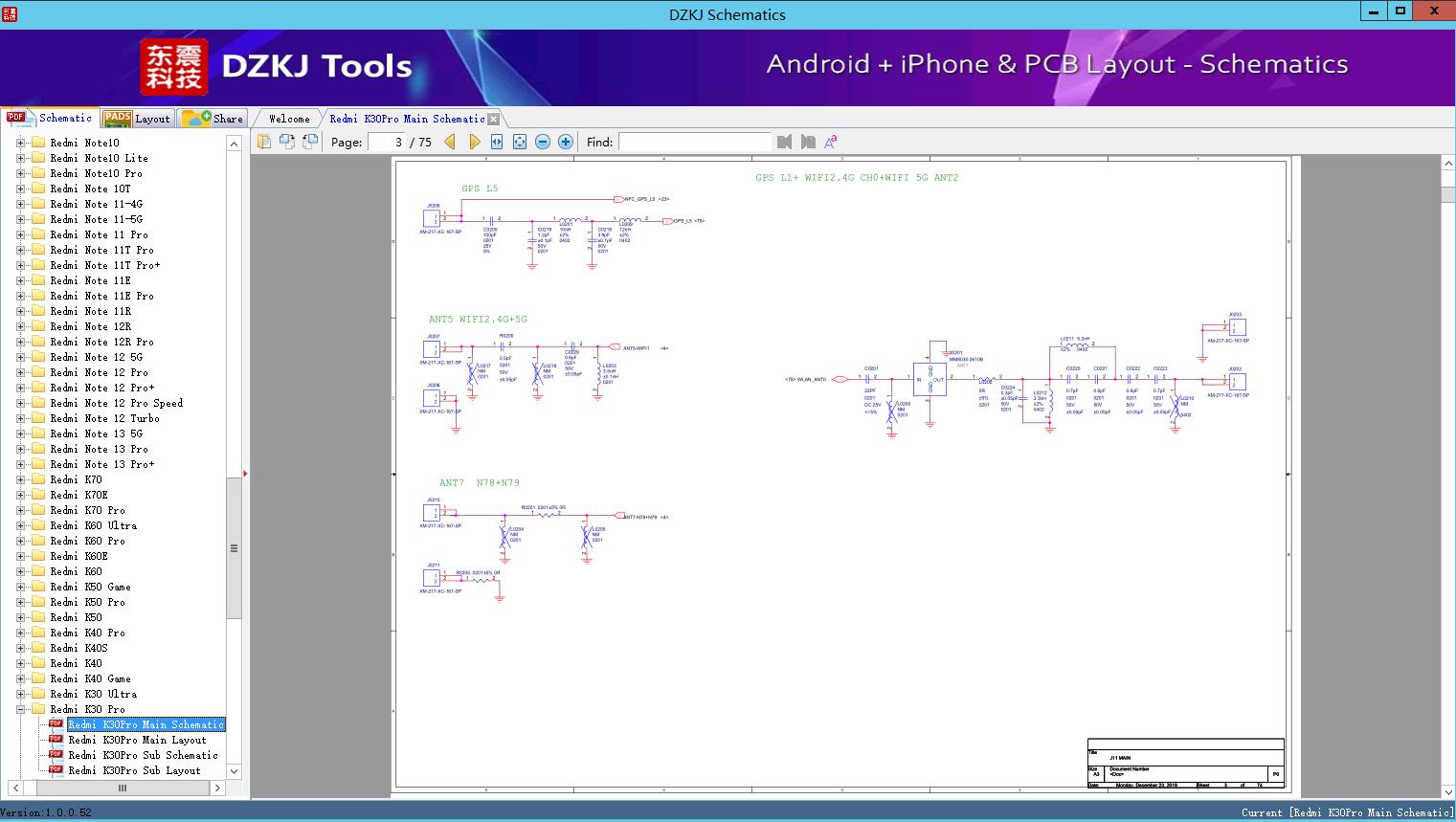Click the Redmi K70E folder icon
The width and height of the screenshot is (1456, 822).
pos(38,495)
